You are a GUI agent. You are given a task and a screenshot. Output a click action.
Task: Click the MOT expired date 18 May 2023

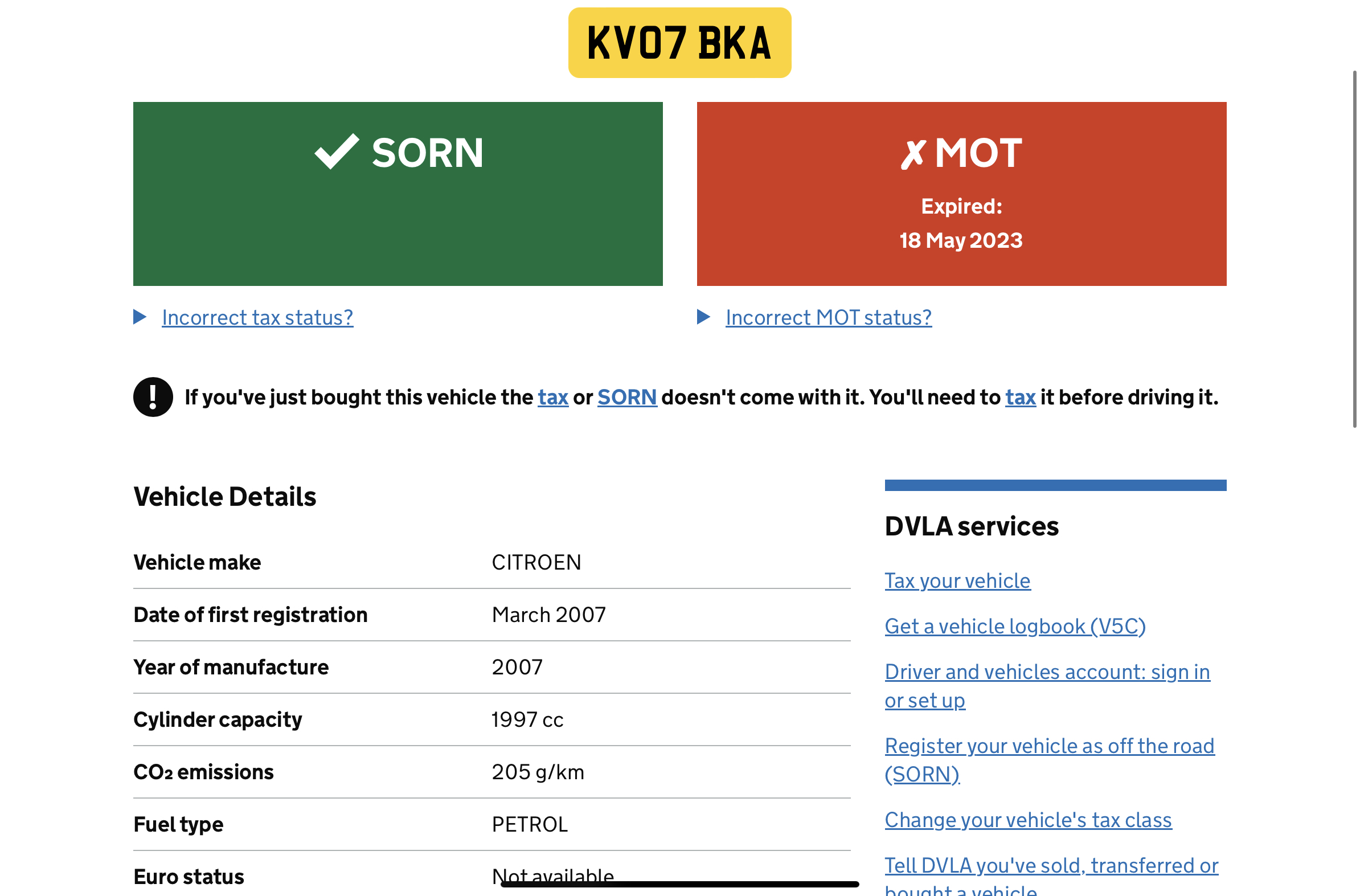961,240
